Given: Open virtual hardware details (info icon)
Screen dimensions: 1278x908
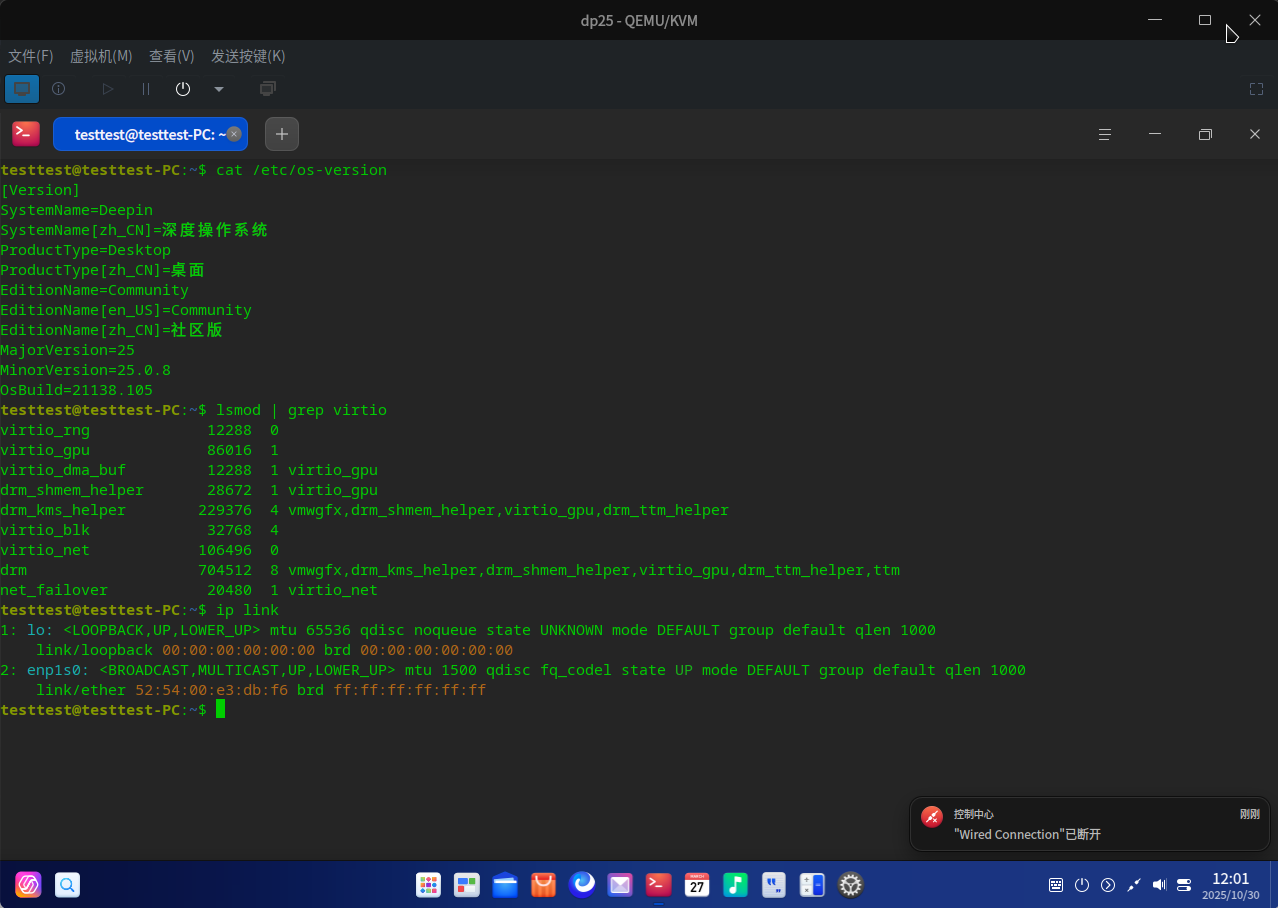Looking at the screenshot, I should pyautogui.click(x=59, y=89).
